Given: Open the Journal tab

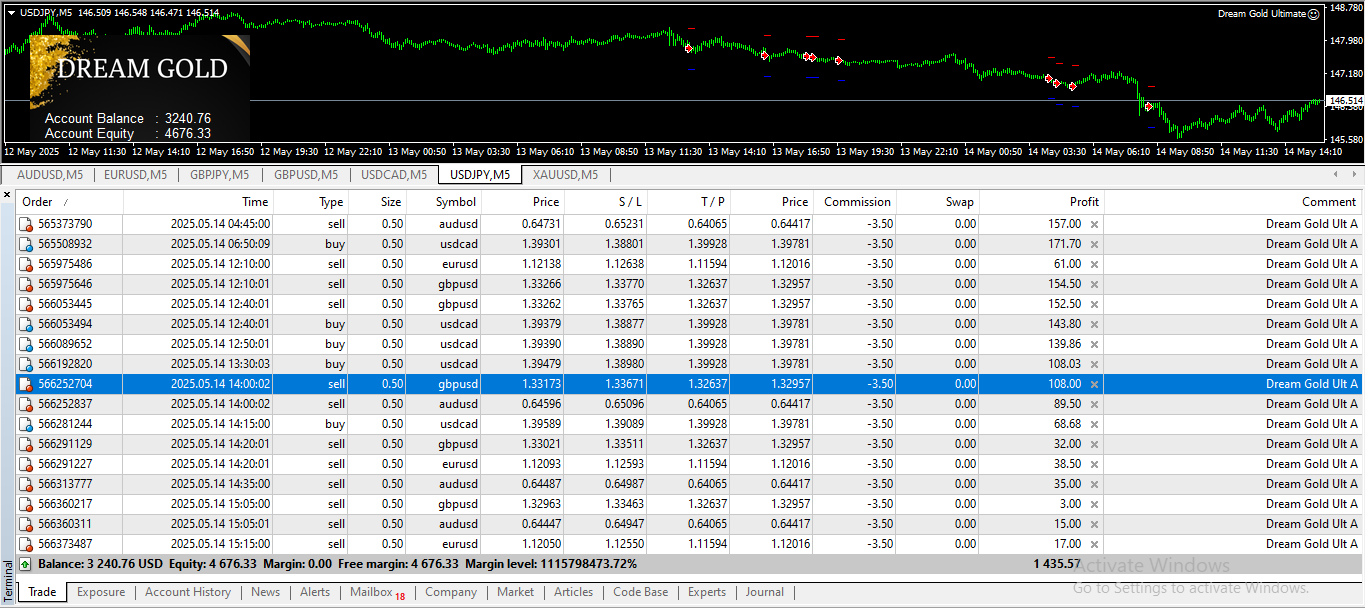Looking at the screenshot, I should (x=765, y=592).
